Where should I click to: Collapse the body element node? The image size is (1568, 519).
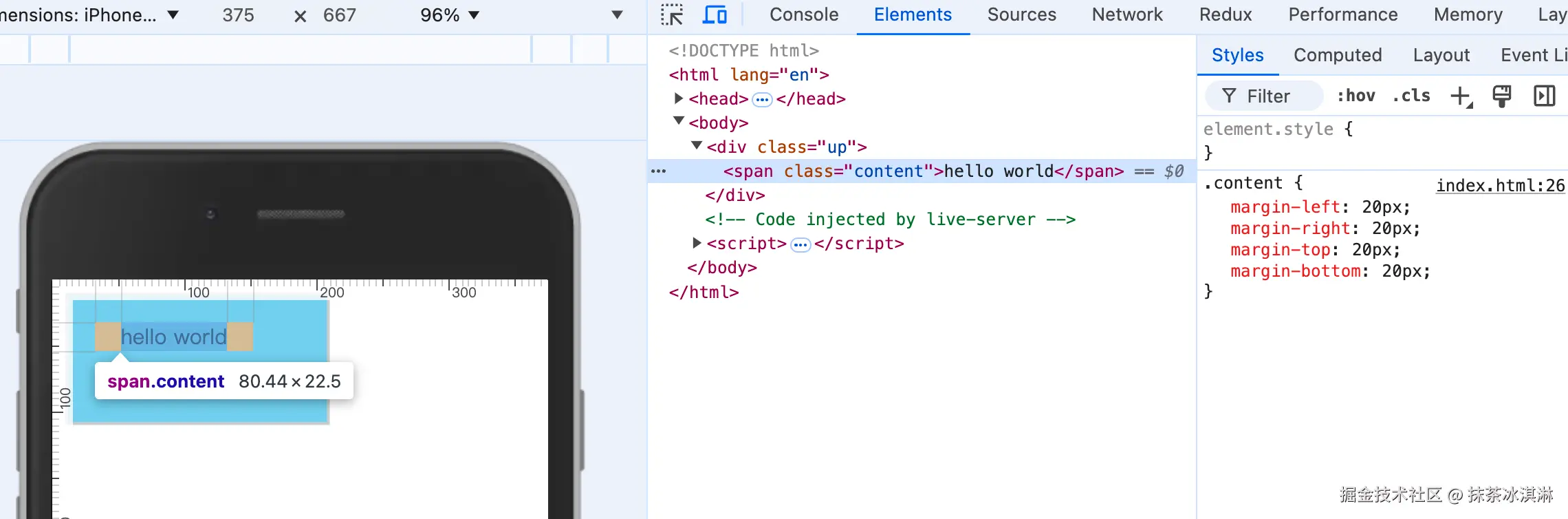pos(679,121)
